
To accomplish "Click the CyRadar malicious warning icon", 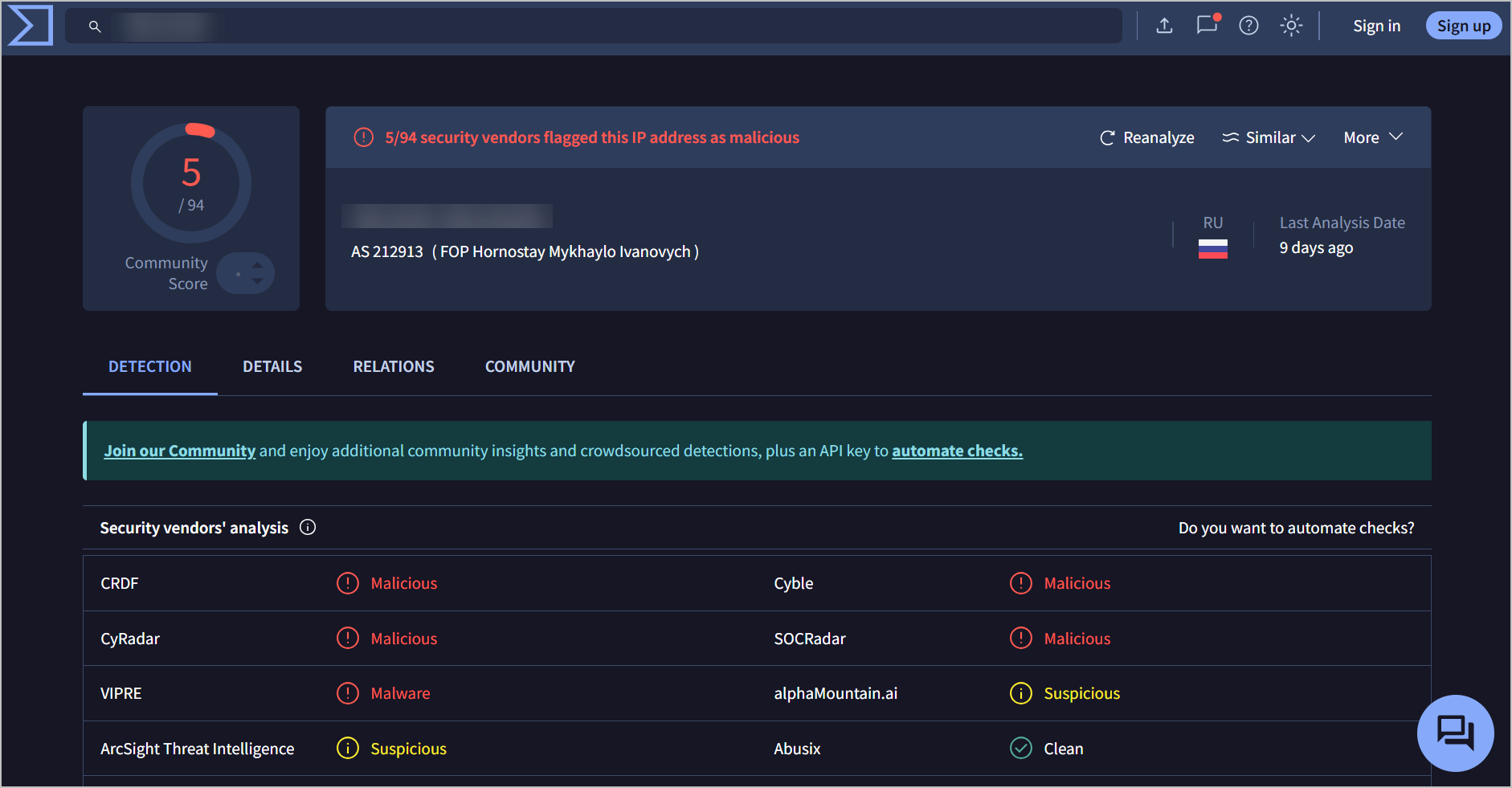I will (x=347, y=639).
